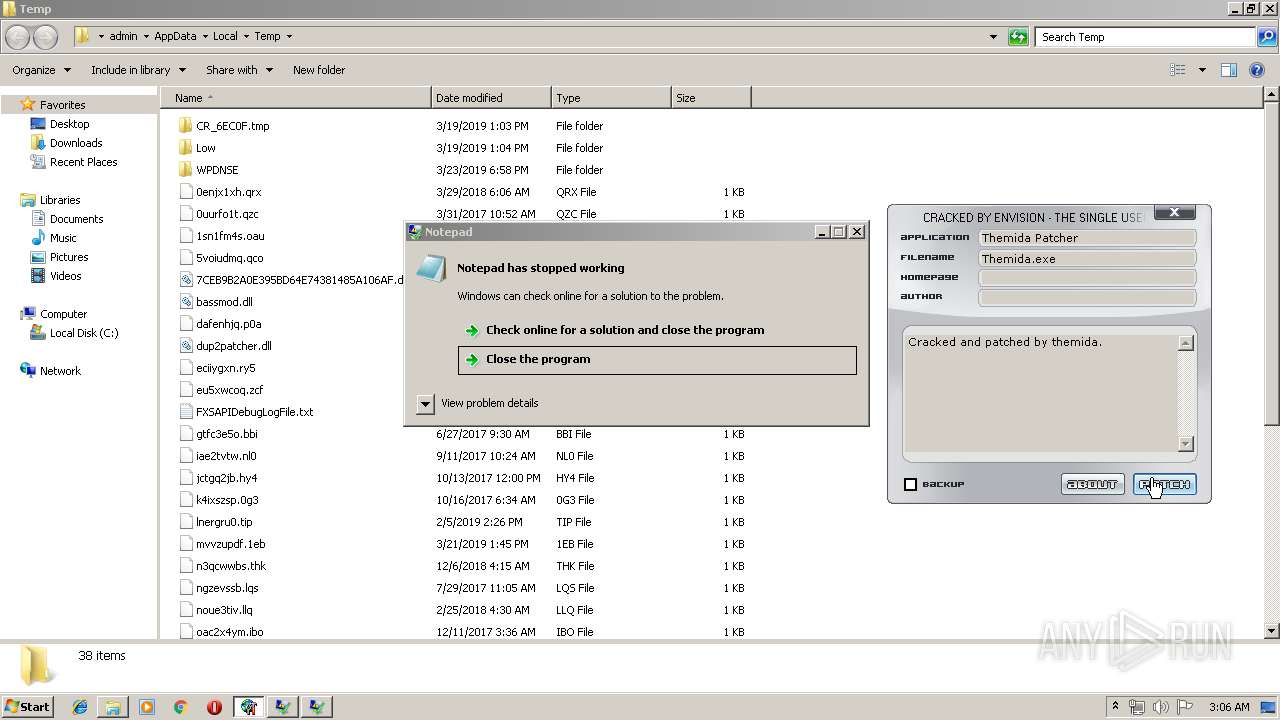The width and height of the screenshot is (1280, 720).
Task: Change the view layout icon
Action: [x=1178, y=70]
